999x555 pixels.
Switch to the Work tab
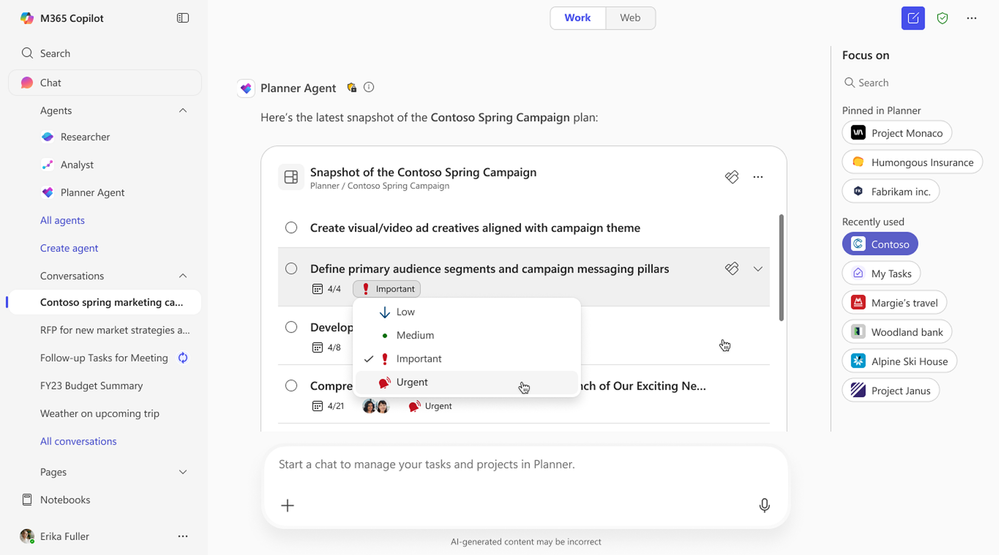578,18
